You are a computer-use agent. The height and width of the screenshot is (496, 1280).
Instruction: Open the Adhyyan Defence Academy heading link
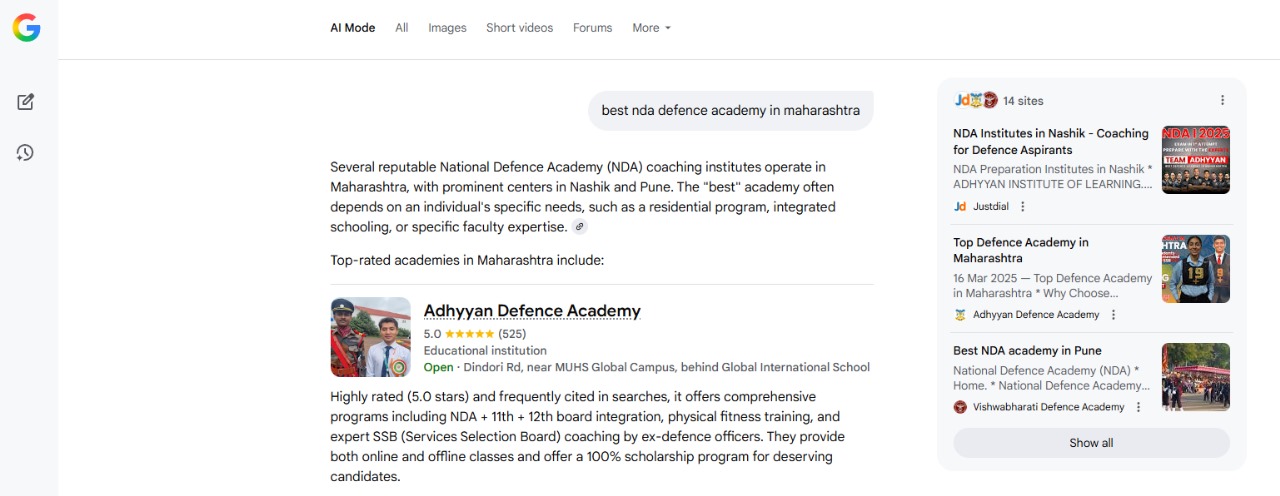tap(532, 311)
